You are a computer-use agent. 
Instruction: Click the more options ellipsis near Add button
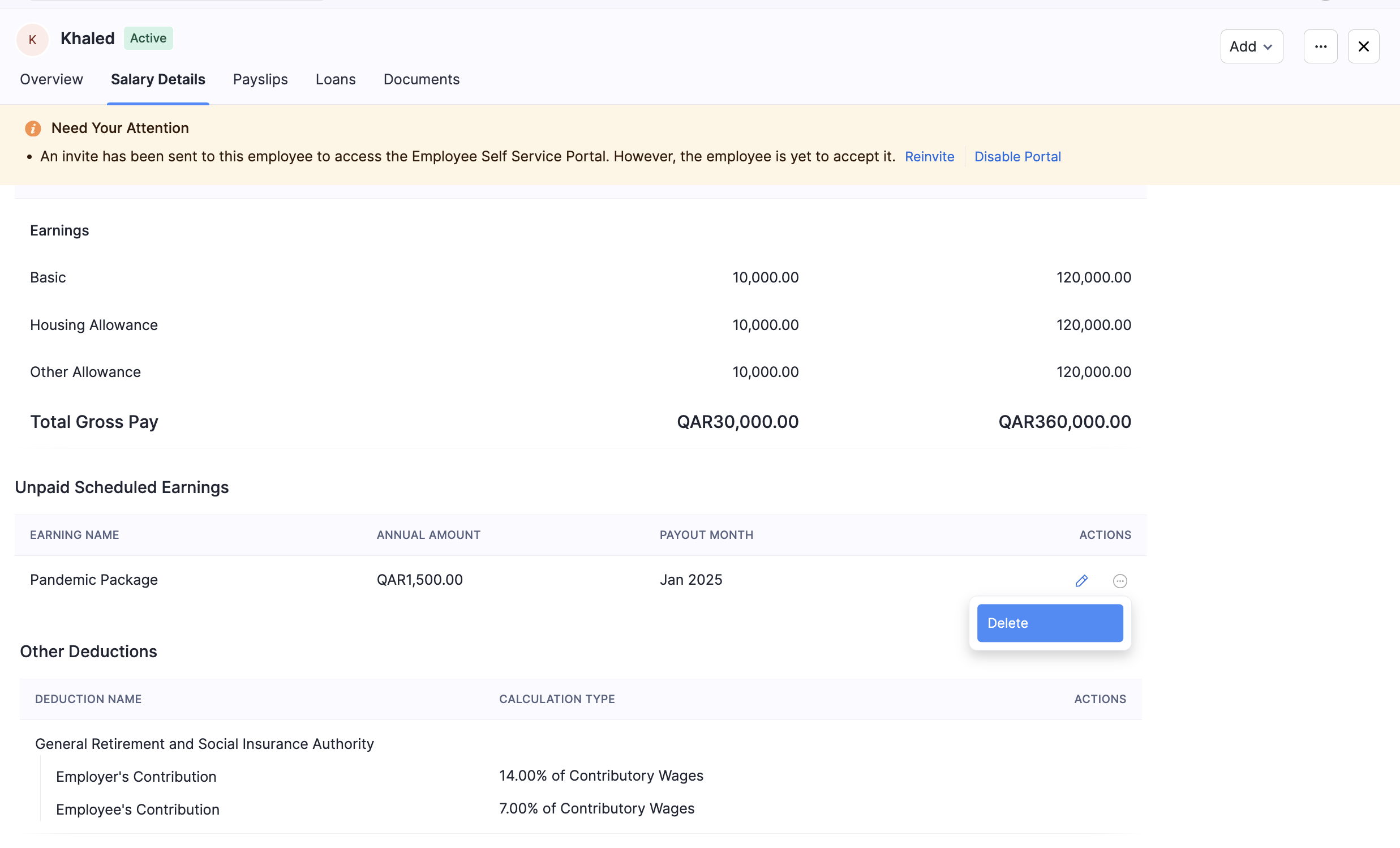pos(1320,46)
